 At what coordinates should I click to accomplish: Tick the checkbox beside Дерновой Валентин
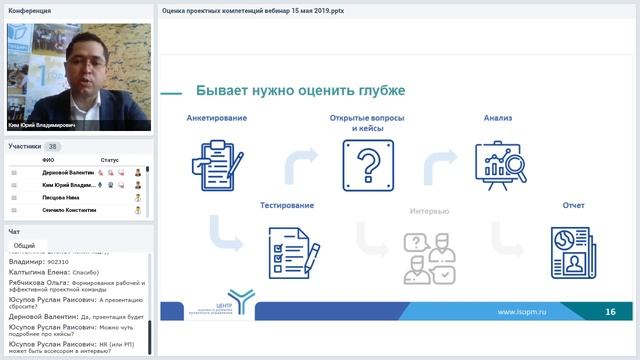click(14, 173)
